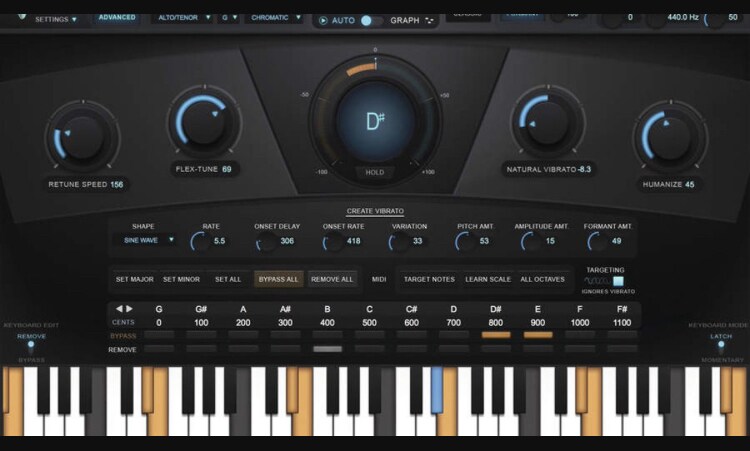Click the D# detected pitch display
The height and width of the screenshot is (451, 750).
[x=375, y=121]
